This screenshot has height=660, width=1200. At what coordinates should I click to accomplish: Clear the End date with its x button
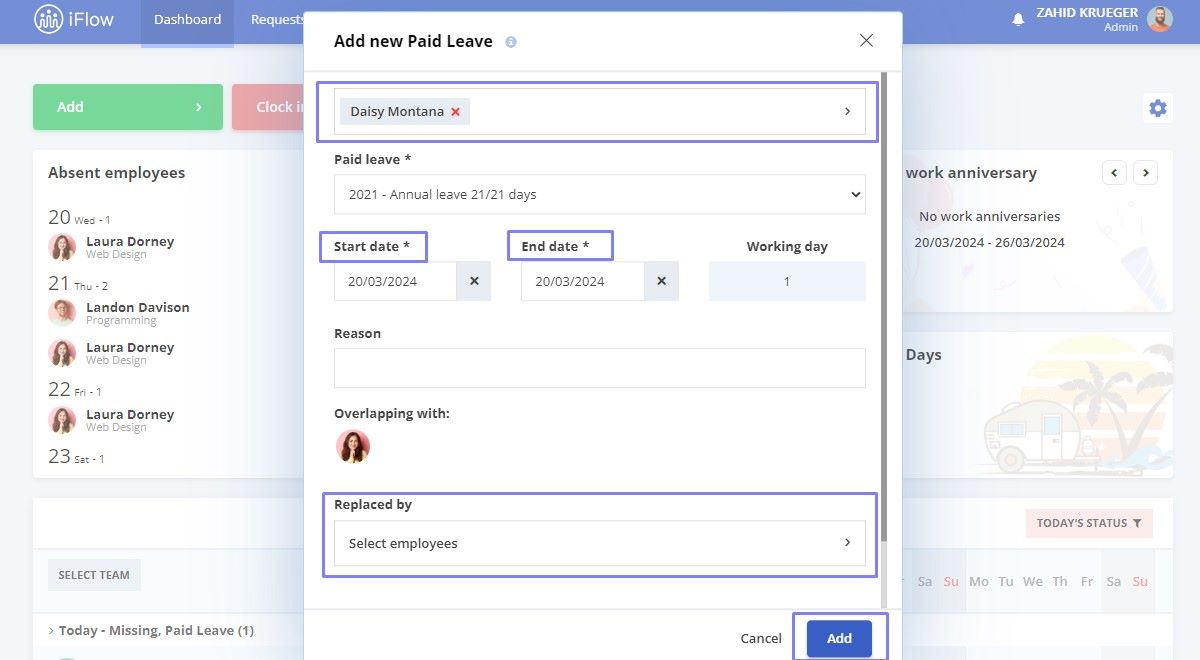661,282
